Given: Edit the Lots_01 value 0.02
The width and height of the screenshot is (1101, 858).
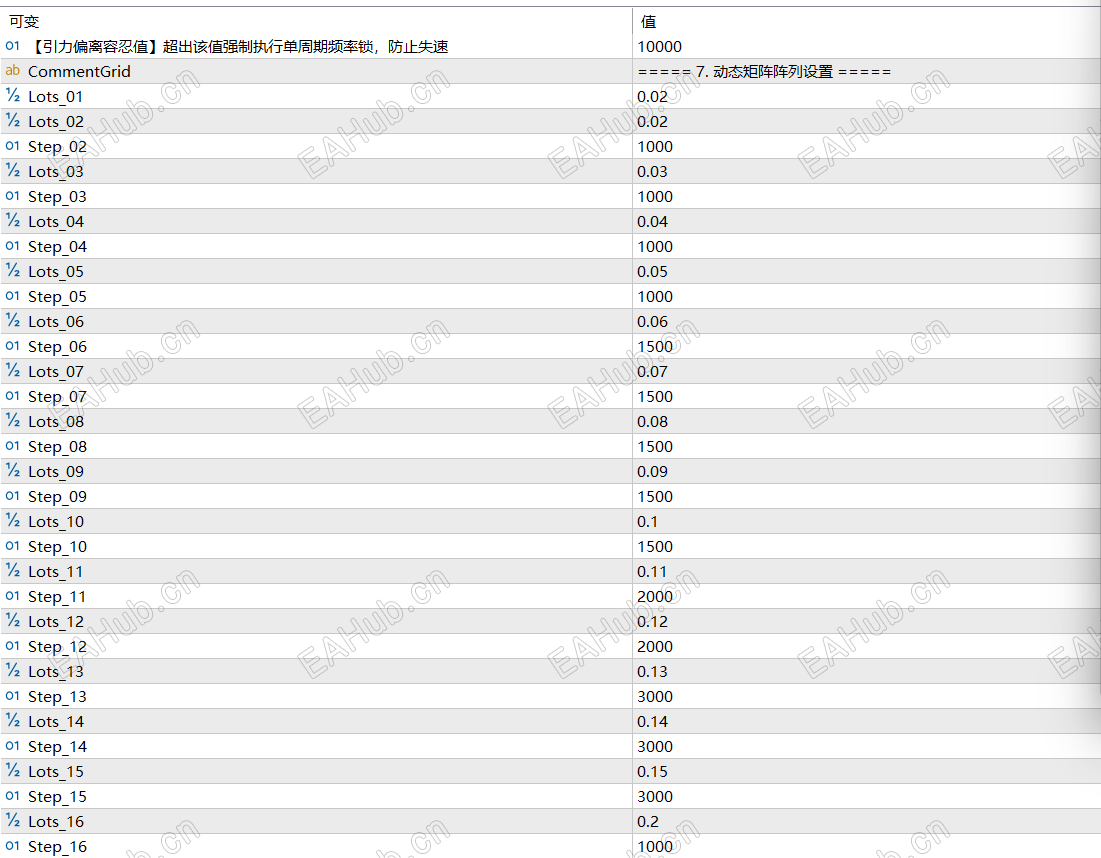Looking at the screenshot, I should 652,96.
